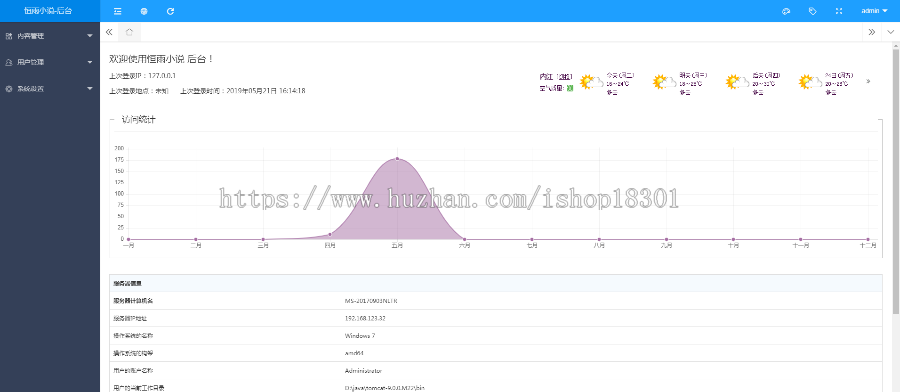Toggle the sidebar collapse icon in top bar
900x392 pixels.
[118, 11]
